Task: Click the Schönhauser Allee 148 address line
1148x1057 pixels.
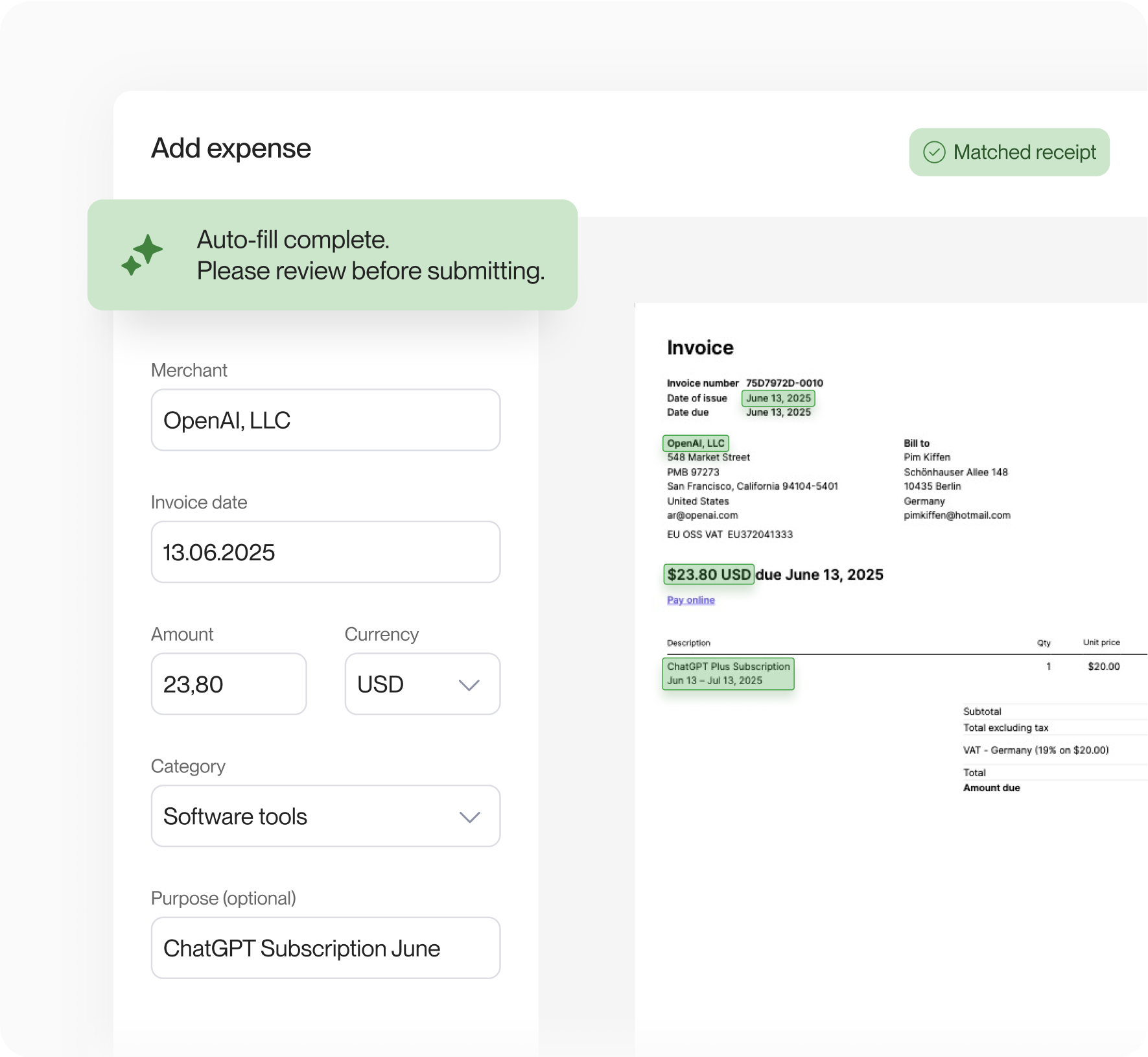Action: click(956, 472)
